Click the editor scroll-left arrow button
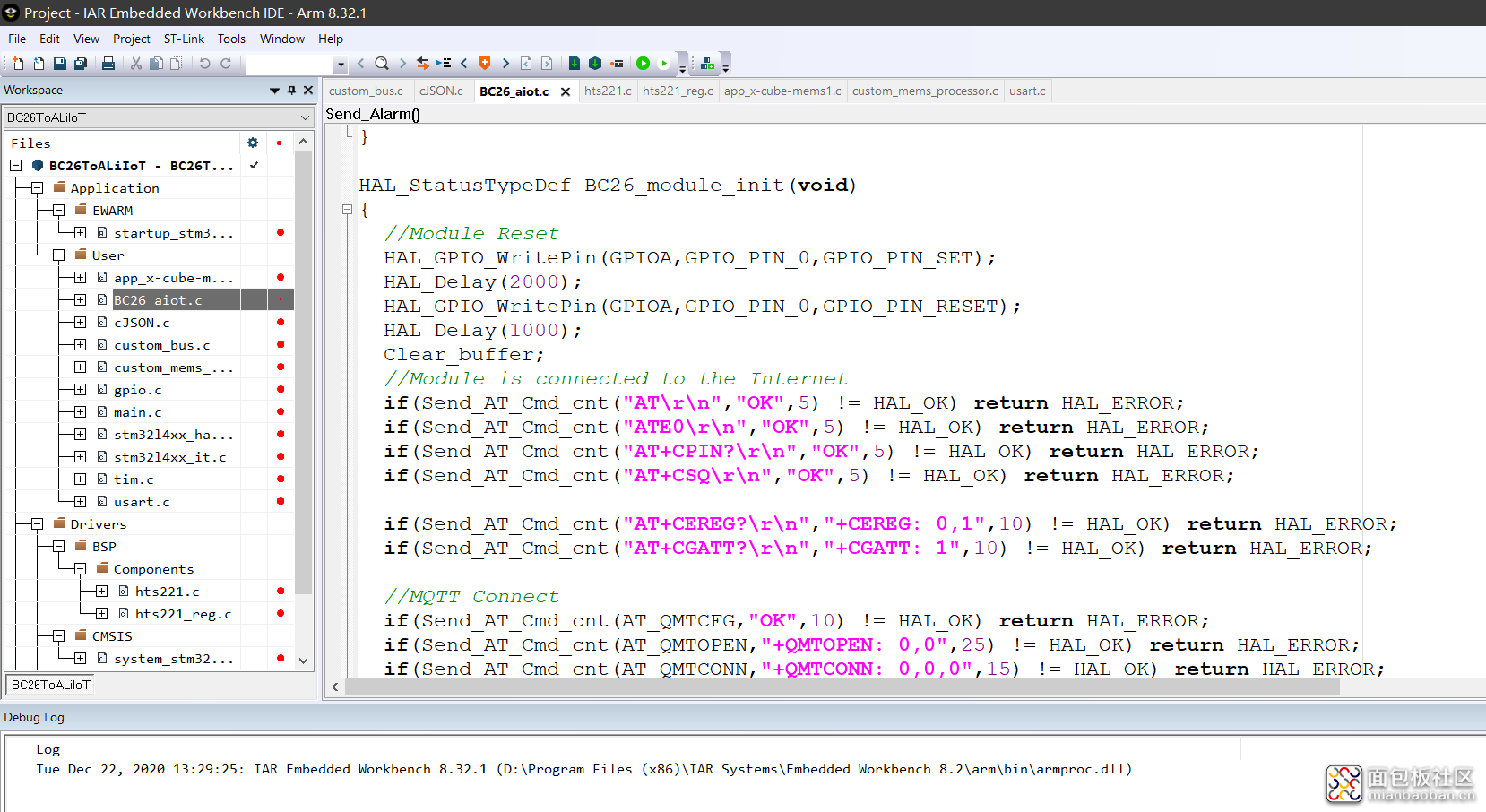 (x=335, y=687)
